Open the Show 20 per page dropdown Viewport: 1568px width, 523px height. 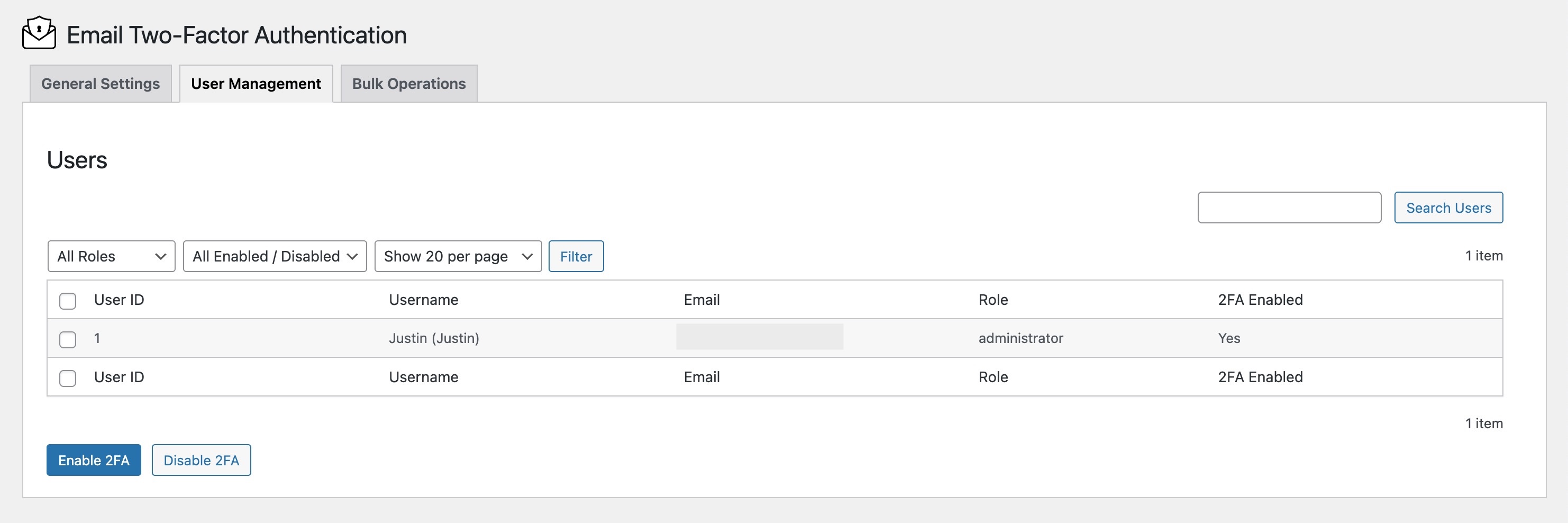point(458,256)
